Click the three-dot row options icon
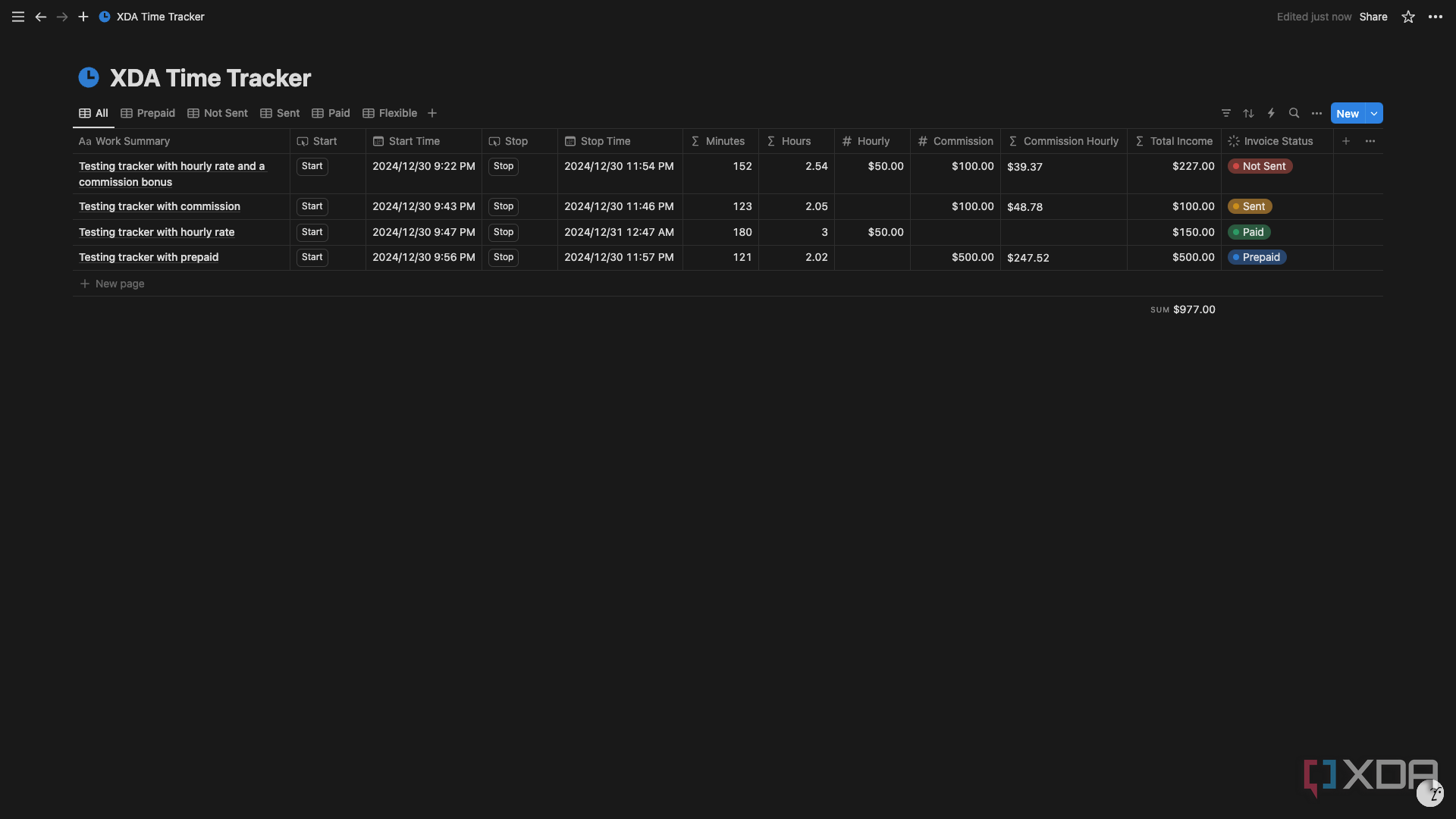Viewport: 1456px width, 819px height. click(1370, 141)
